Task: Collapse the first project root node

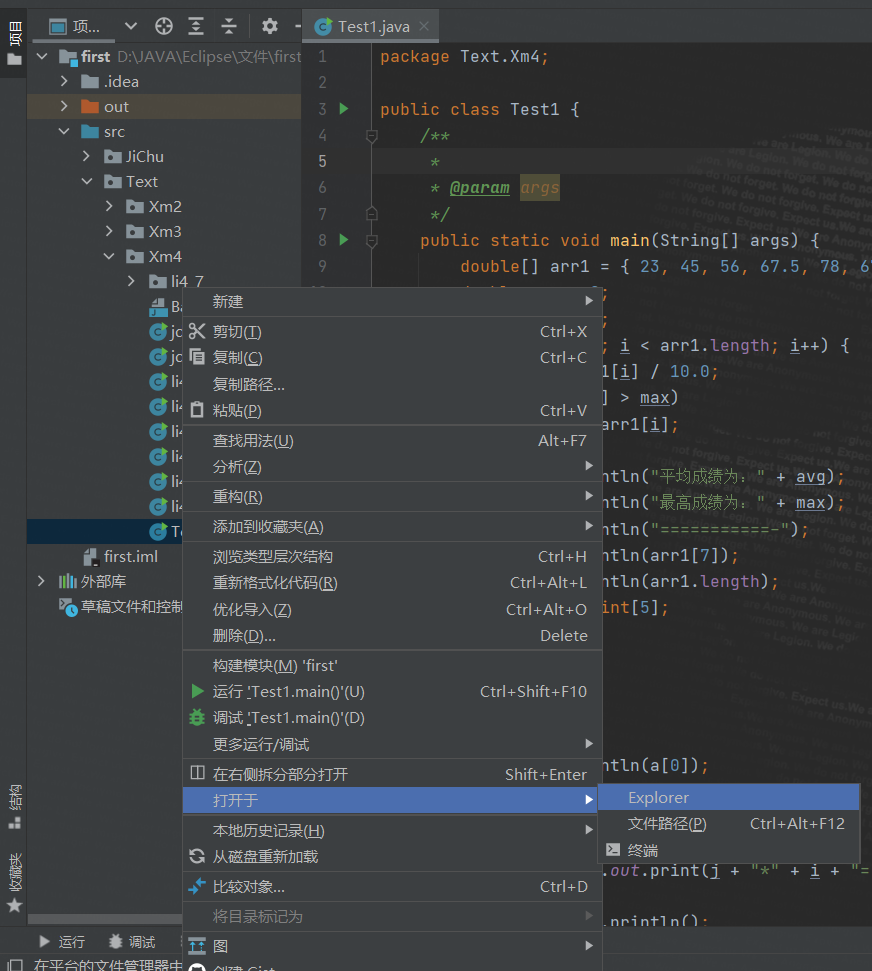Action: [x=42, y=56]
